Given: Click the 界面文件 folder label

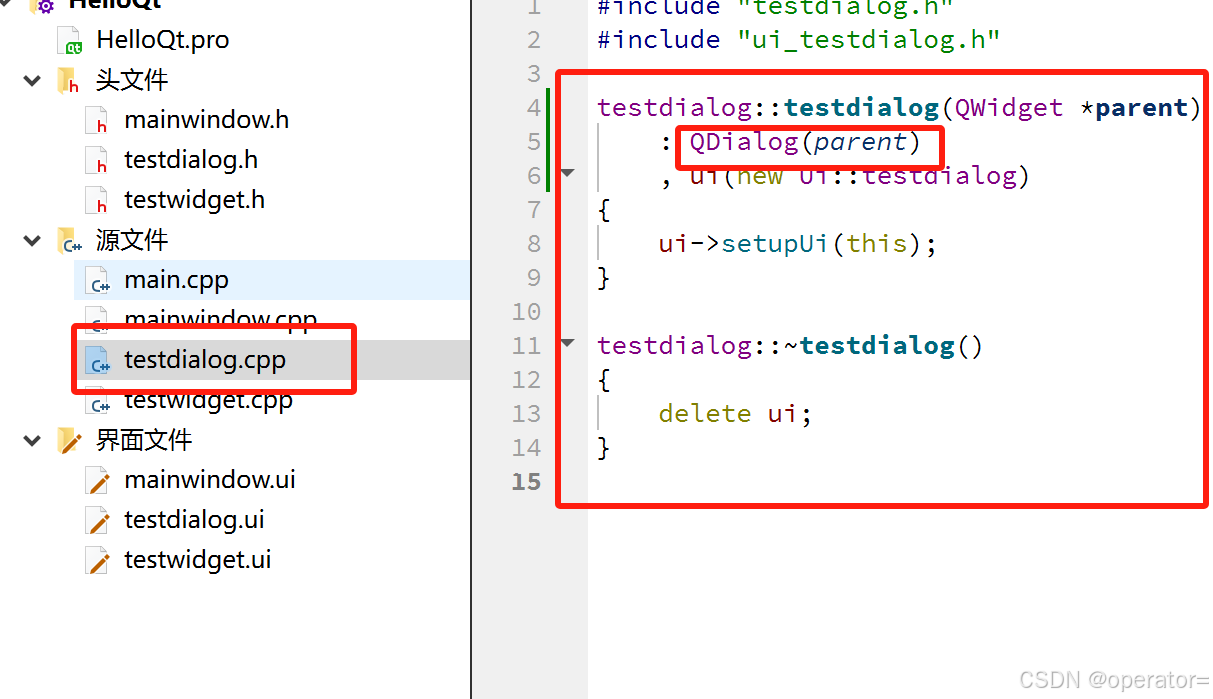Looking at the screenshot, I should pyautogui.click(x=144, y=440).
